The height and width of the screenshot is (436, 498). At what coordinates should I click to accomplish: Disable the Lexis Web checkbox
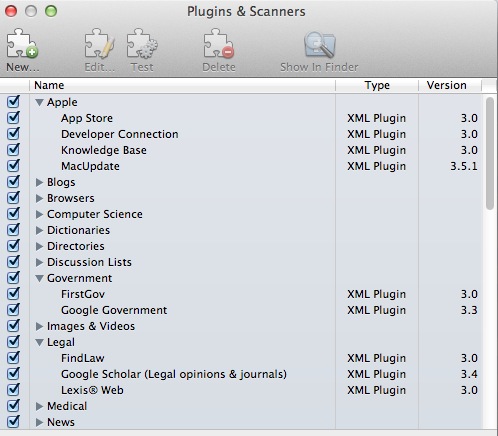[13, 390]
